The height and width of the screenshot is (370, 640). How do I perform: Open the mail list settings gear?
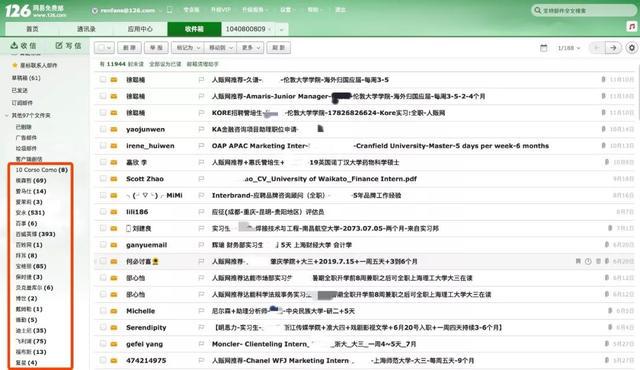[631, 48]
